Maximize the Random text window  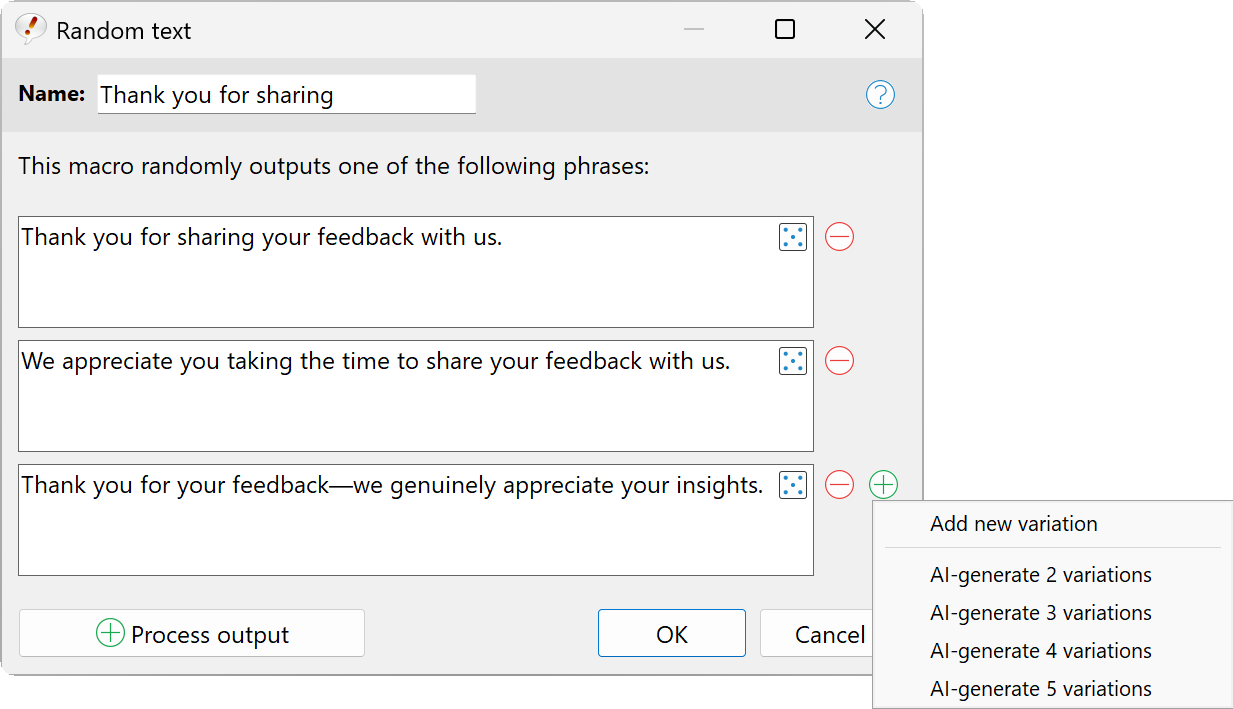(x=785, y=30)
